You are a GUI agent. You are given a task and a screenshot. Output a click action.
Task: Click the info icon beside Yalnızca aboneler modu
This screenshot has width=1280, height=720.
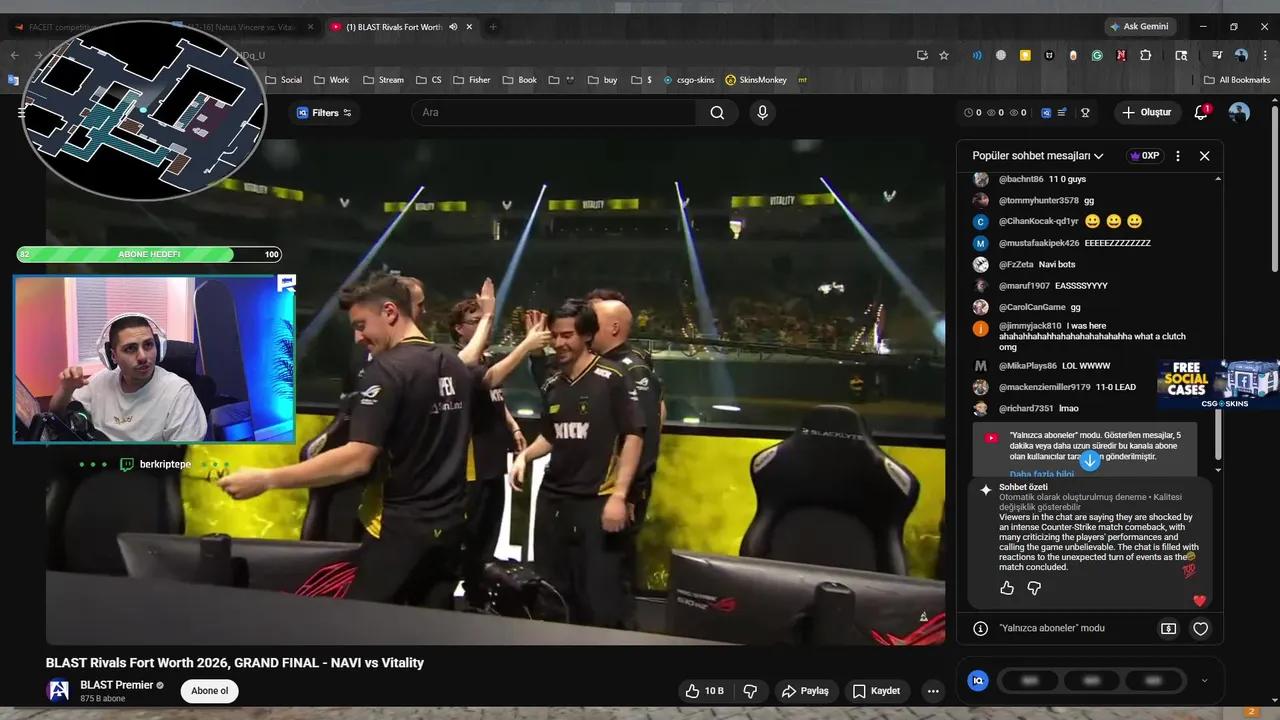[981, 628]
